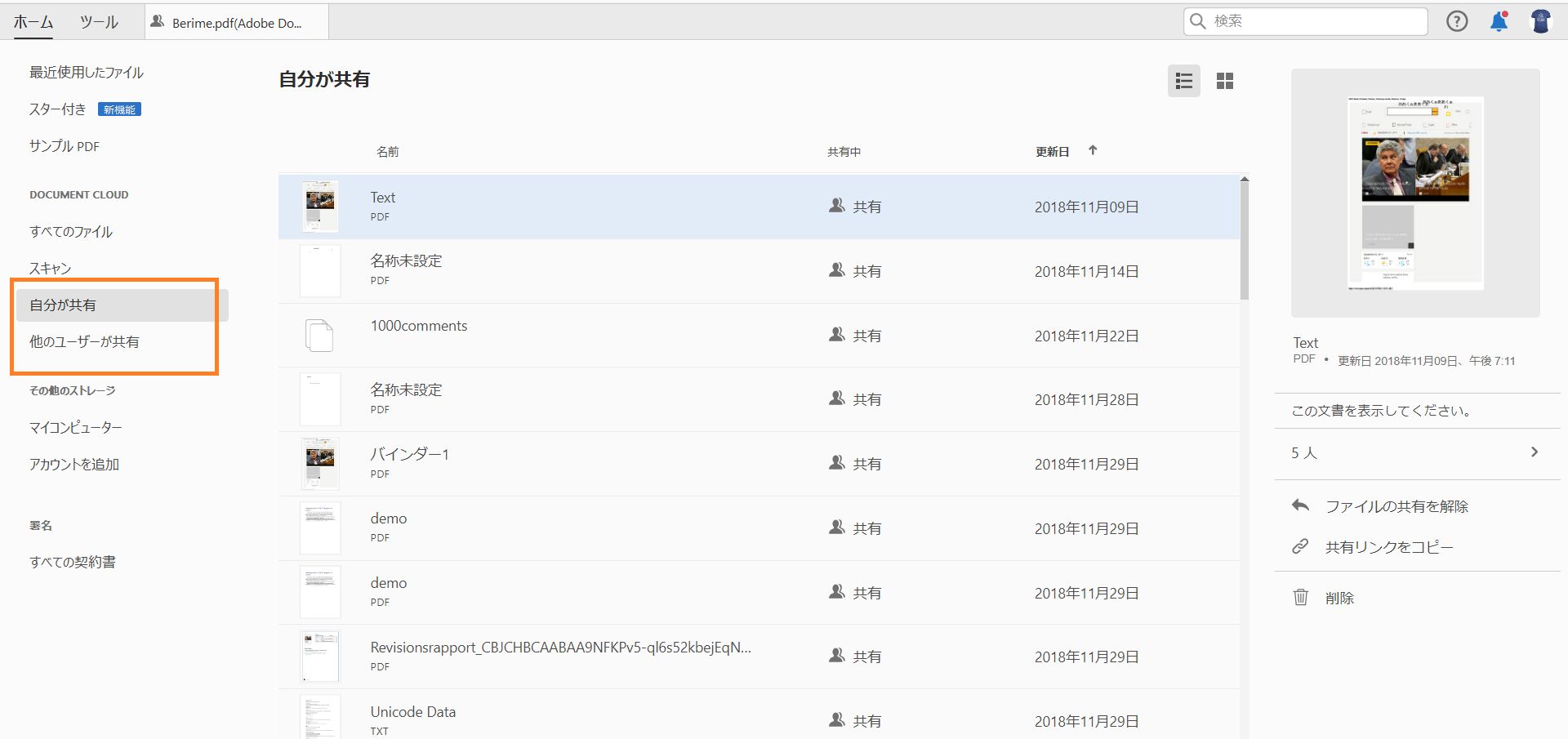Click the trash can icon beside 削除
1568x739 pixels.
click(x=1301, y=597)
